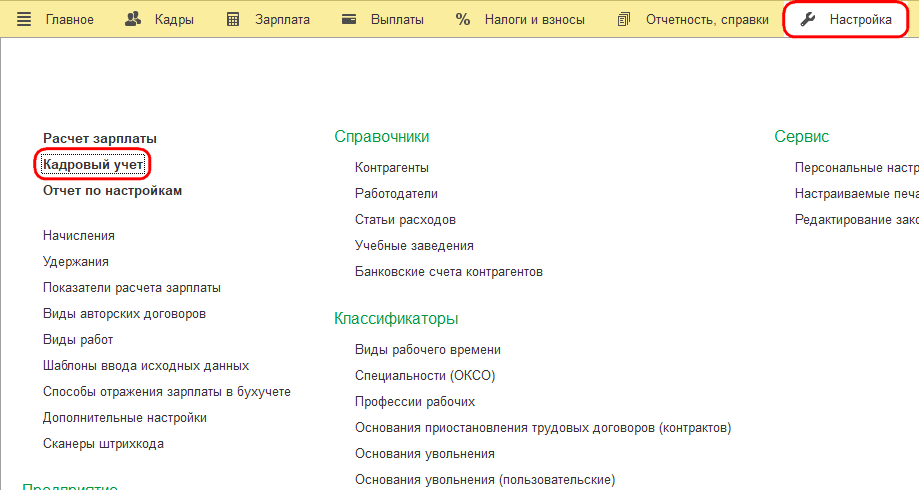Open the Налоги и взносы section
This screenshot has height=490, width=919.
(x=535, y=19)
